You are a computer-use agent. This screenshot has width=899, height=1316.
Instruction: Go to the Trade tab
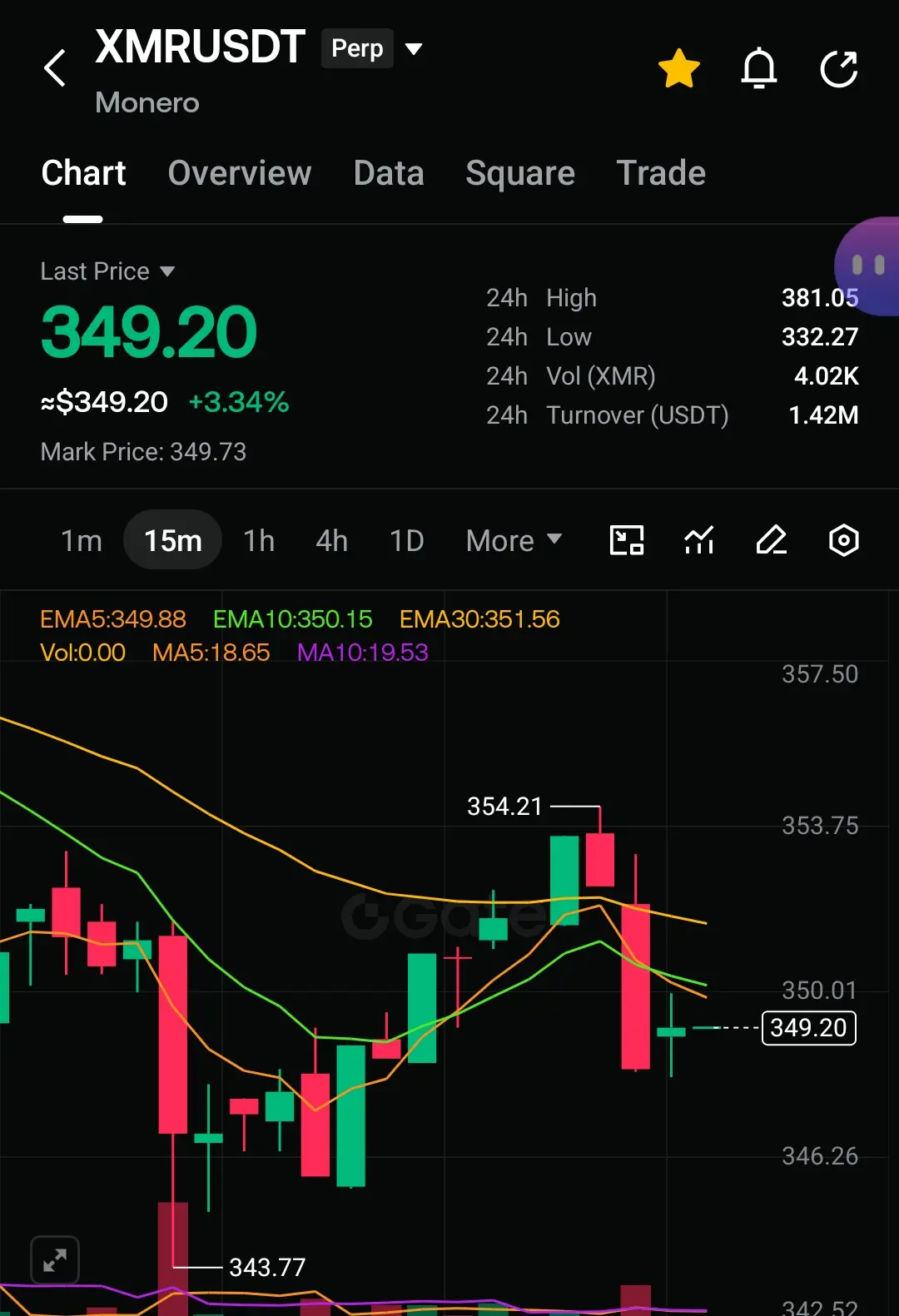(661, 173)
